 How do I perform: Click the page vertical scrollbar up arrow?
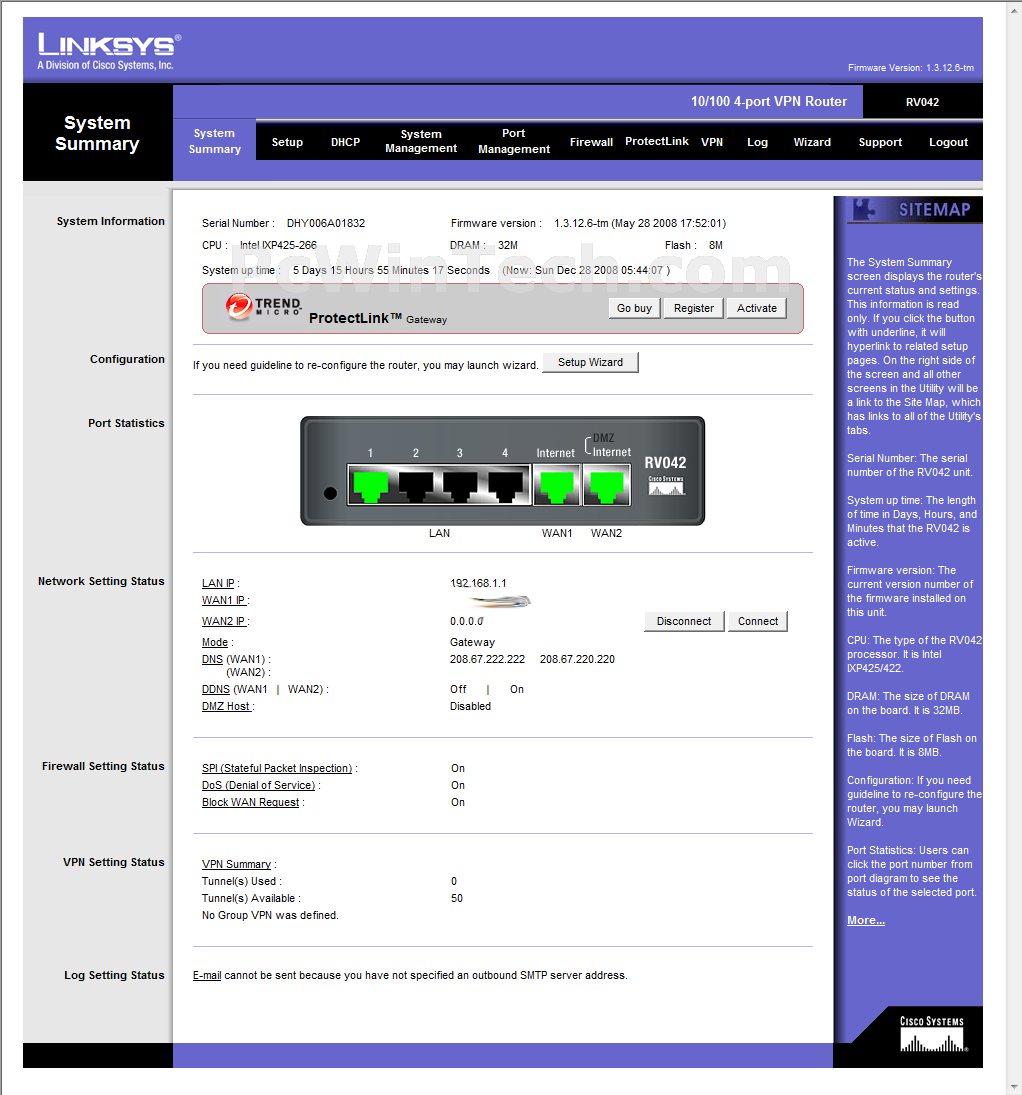click(1014, 11)
